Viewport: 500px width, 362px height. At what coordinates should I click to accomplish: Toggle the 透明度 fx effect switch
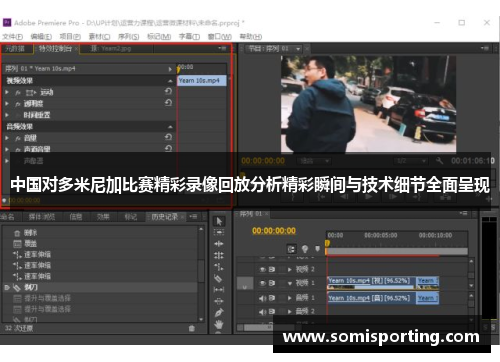click(x=18, y=104)
